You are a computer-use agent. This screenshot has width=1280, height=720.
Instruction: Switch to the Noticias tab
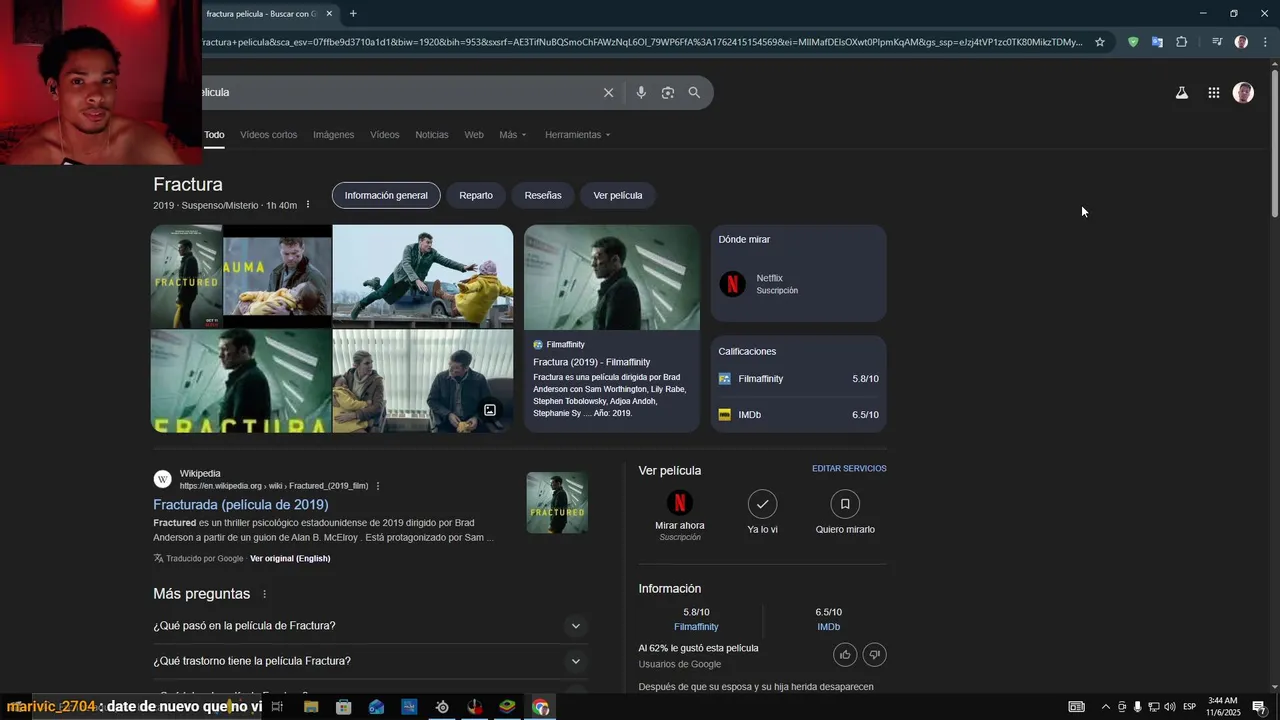tap(432, 135)
